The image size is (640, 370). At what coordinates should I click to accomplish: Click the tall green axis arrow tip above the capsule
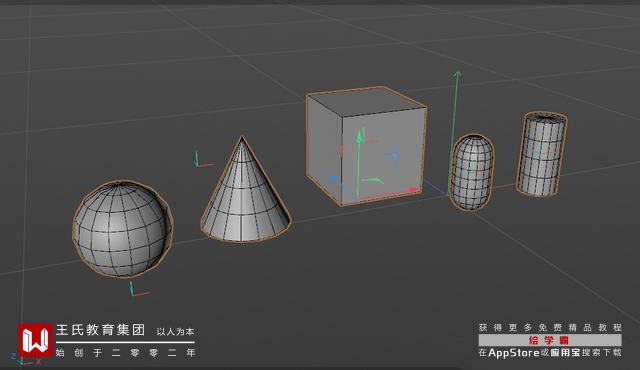coord(457,75)
